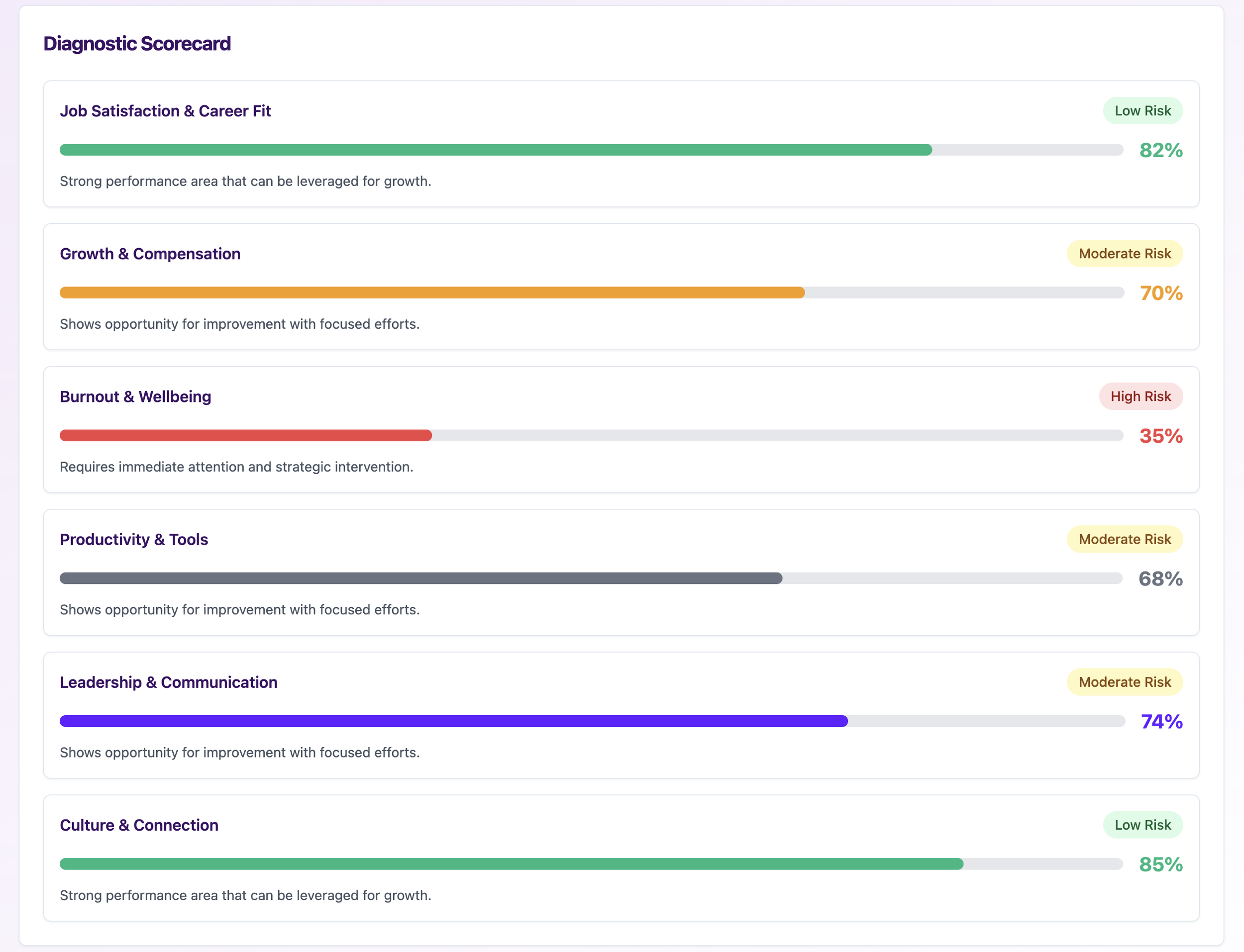Select the Growth & Compensation title
Viewport: 1244px width, 952px height.
(150, 254)
